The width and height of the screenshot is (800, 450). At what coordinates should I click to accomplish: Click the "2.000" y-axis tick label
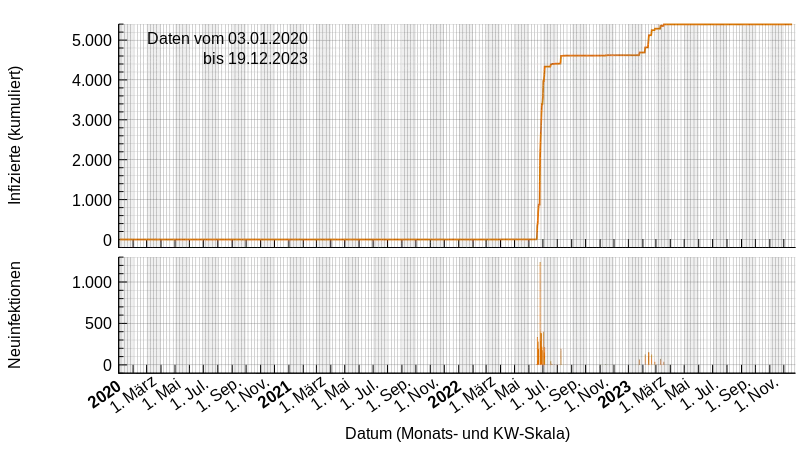pyautogui.click(x=92, y=160)
